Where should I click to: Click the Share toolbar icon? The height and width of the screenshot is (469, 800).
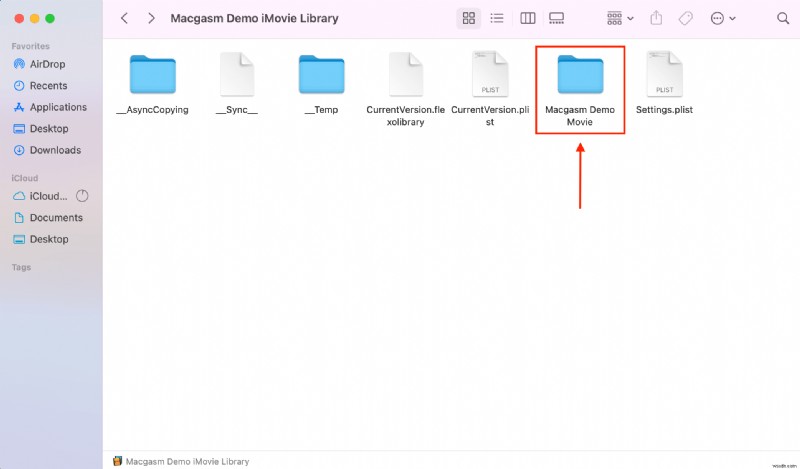click(656, 18)
